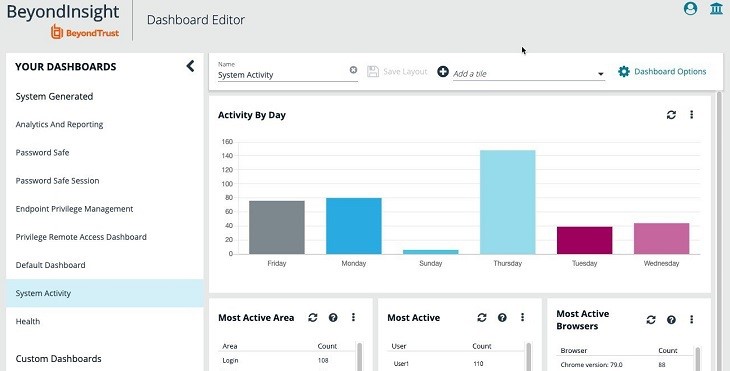This screenshot has height=371, width=730.
Task: Select Endpoint Privilege Management dashboard
Action: tap(105, 209)
